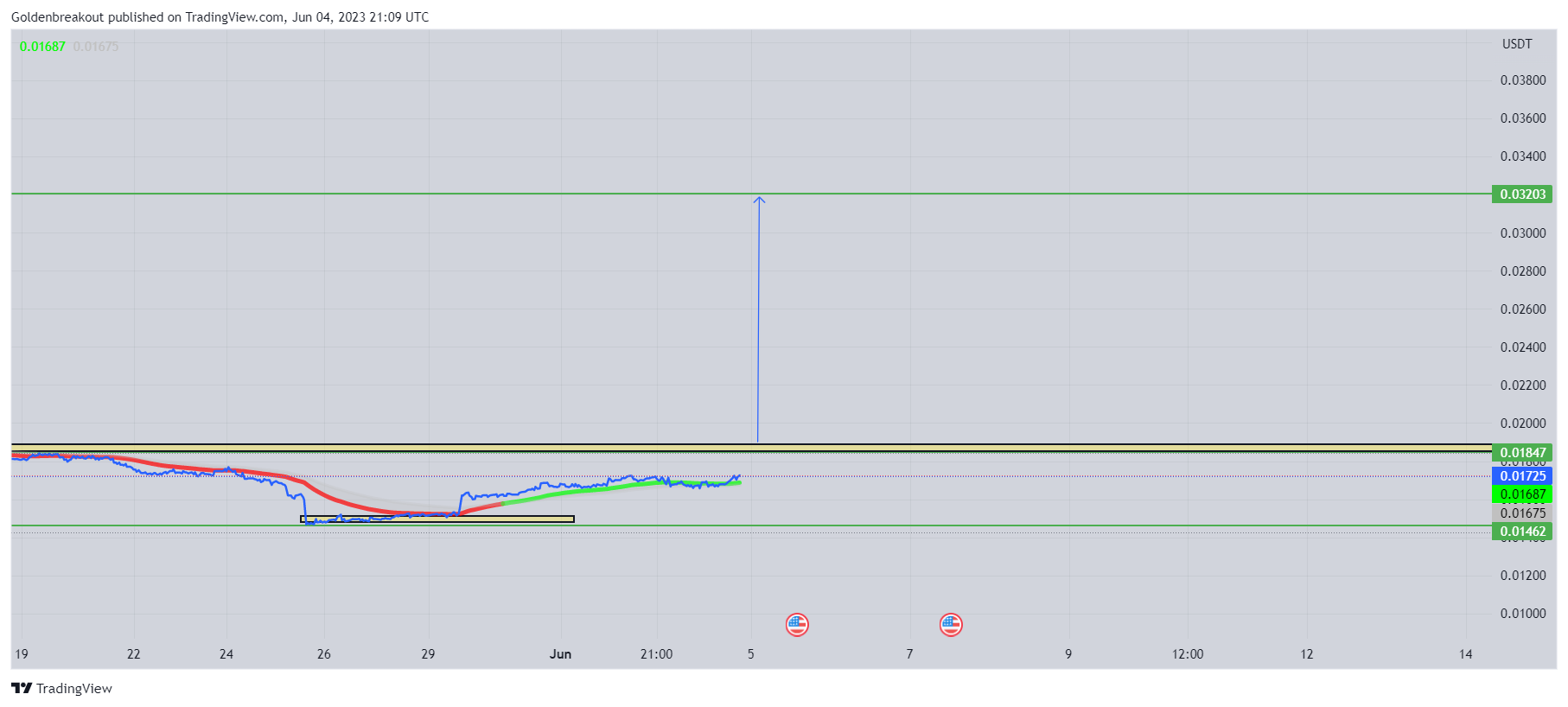
Task: Click the green 0.01687 value at top left
Action: coord(42,47)
